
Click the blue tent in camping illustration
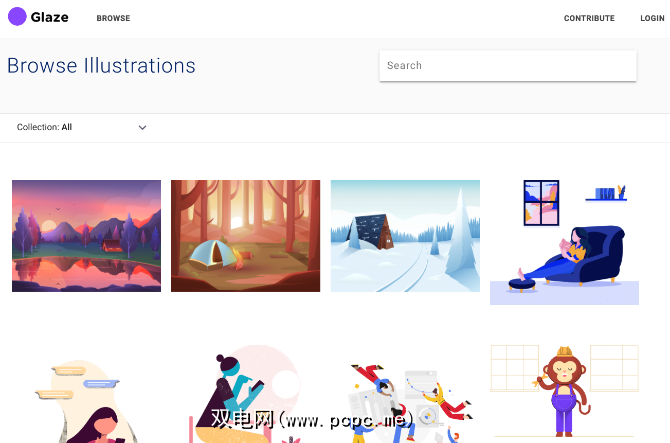point(212,254)
